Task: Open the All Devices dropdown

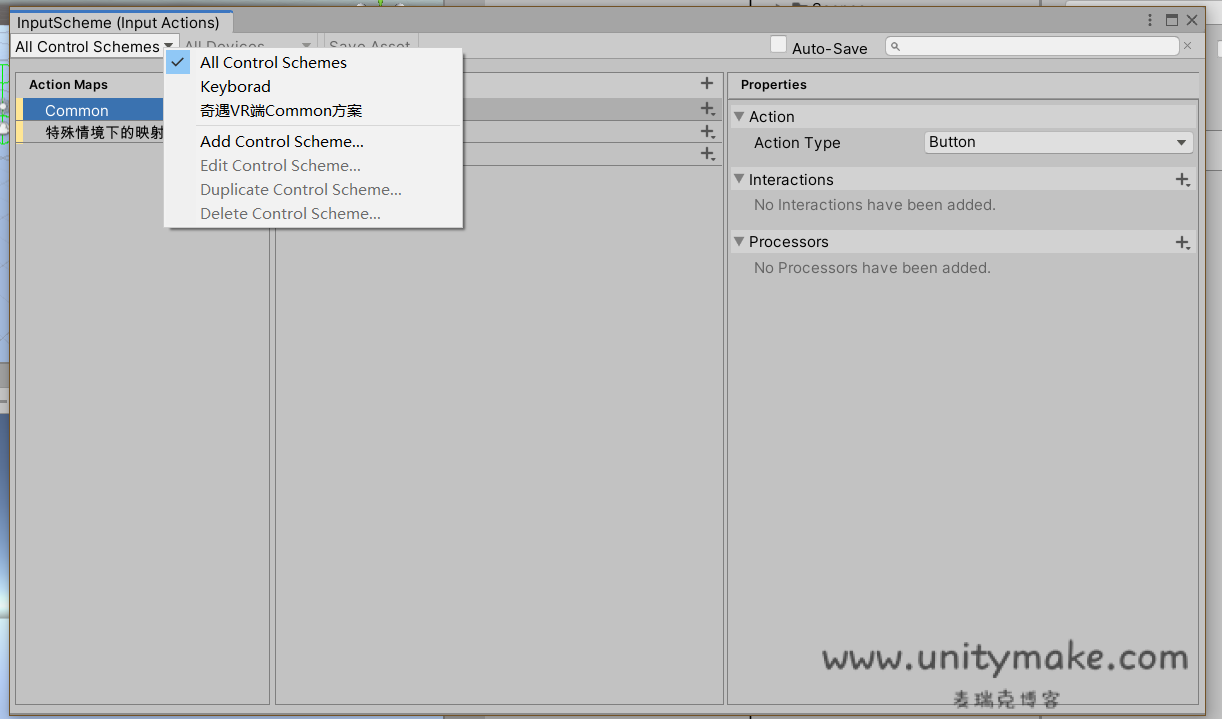Action: point(247,46)
